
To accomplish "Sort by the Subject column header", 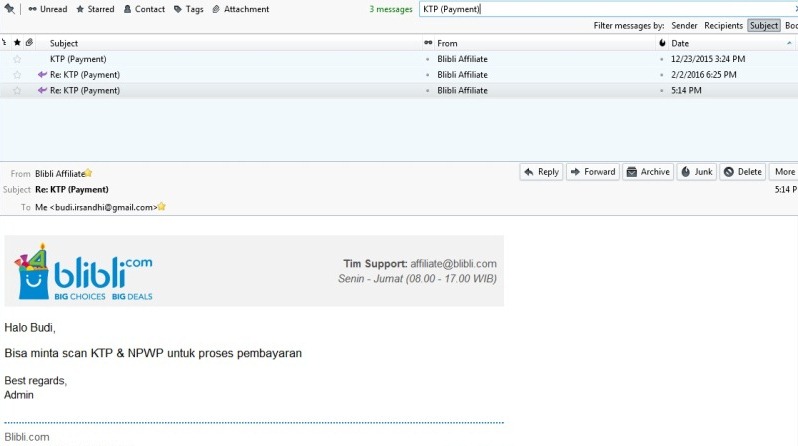I will [x=64, y=43].
